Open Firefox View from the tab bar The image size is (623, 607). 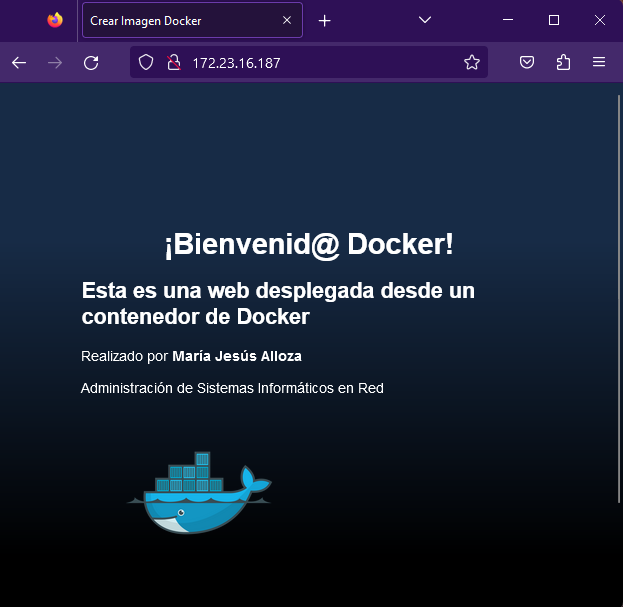pyautogui.click(x=55, y=20)
